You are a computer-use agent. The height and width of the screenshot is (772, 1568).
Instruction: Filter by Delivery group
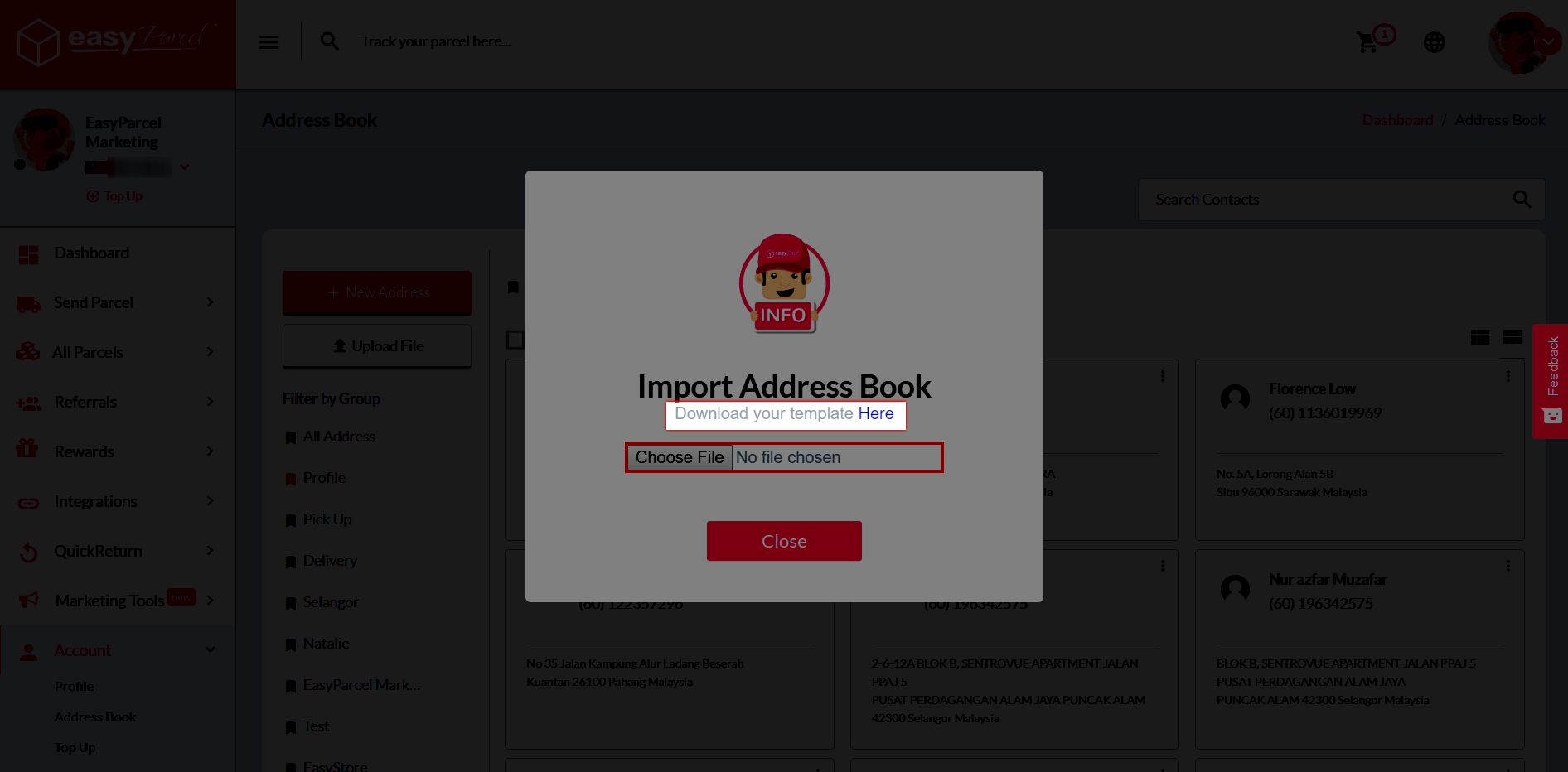pyautogui.click(x=330, y=561)
